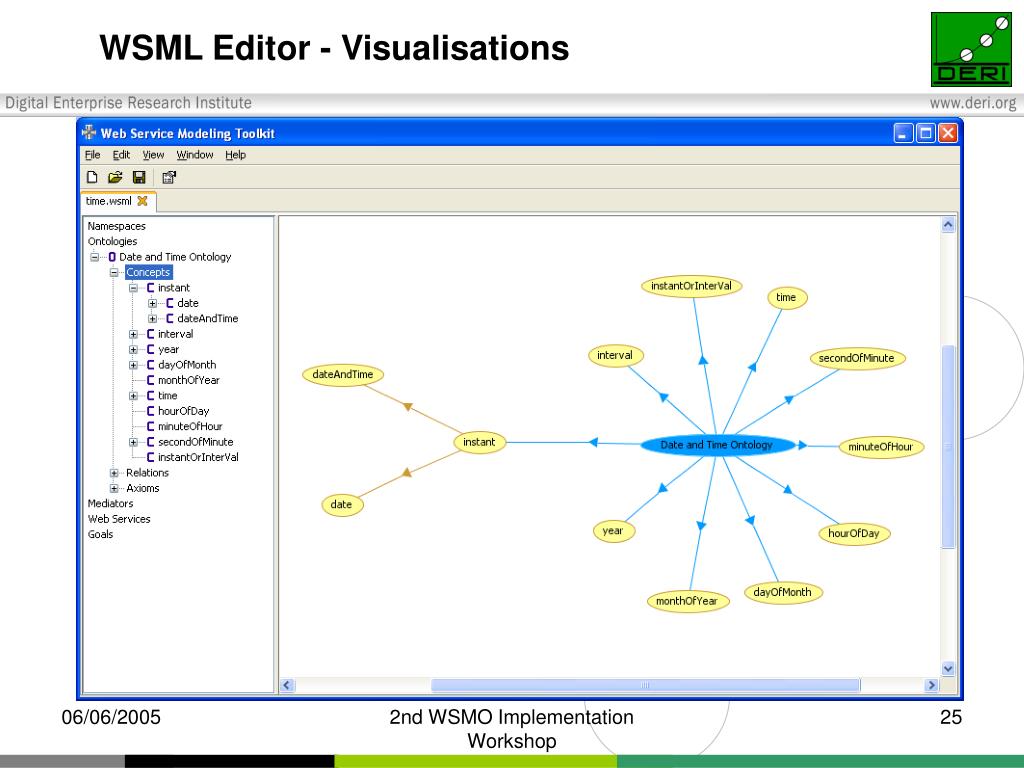Click the concept icon beside year in the tree

point(150,349)
